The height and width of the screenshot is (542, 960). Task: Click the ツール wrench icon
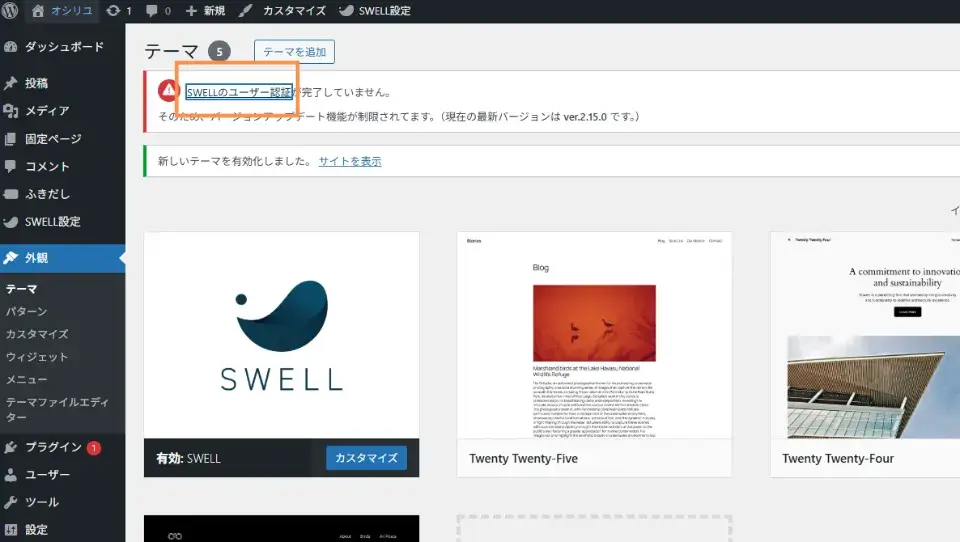[10, 502]
